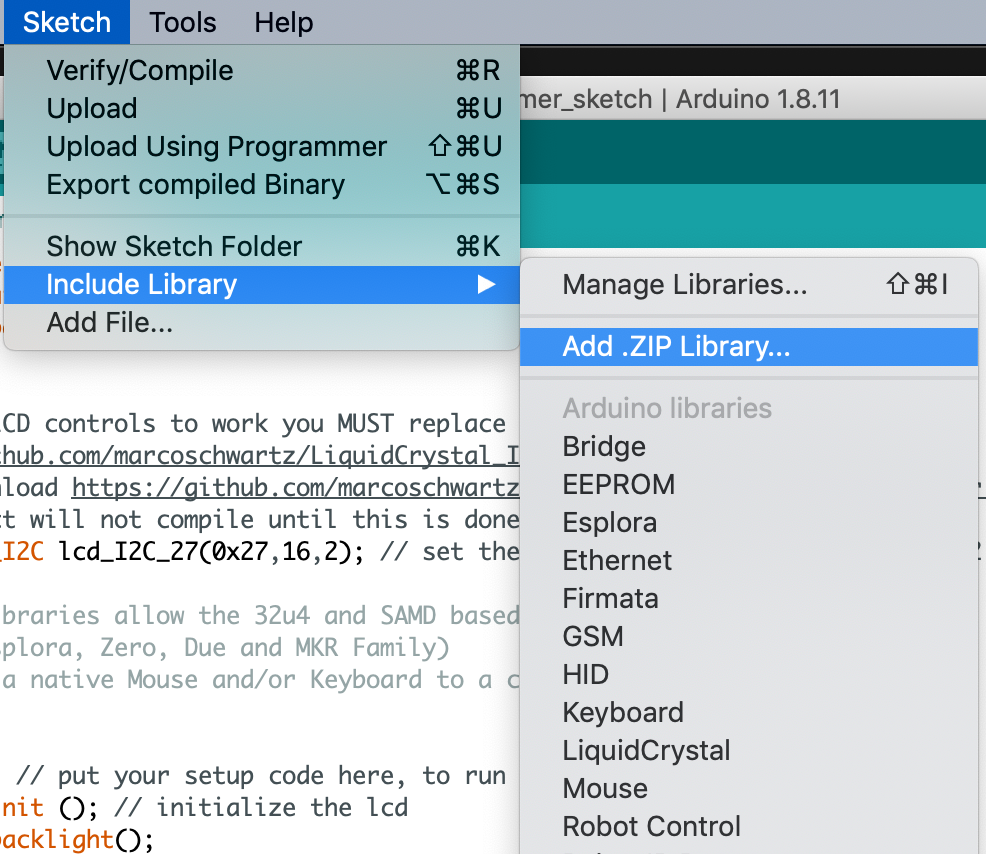Choose Upload Using Programmer

point(262,147)
